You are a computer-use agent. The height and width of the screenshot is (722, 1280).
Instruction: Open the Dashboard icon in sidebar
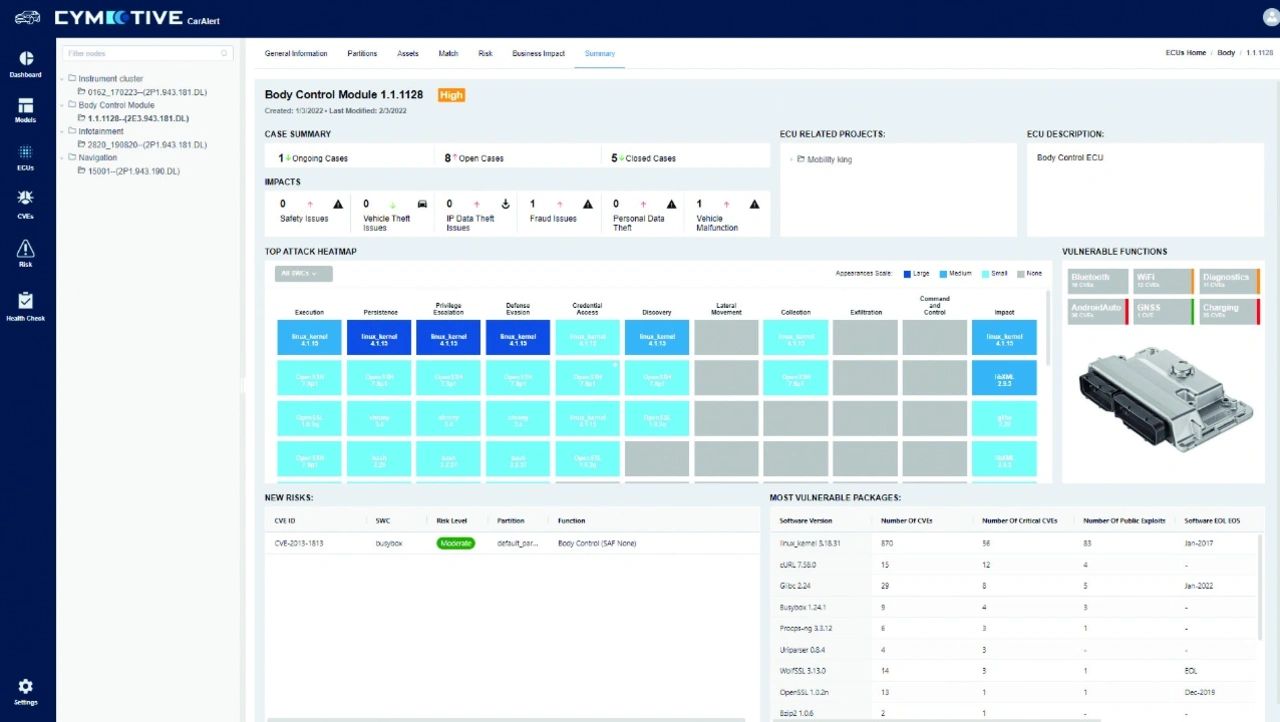26,59
